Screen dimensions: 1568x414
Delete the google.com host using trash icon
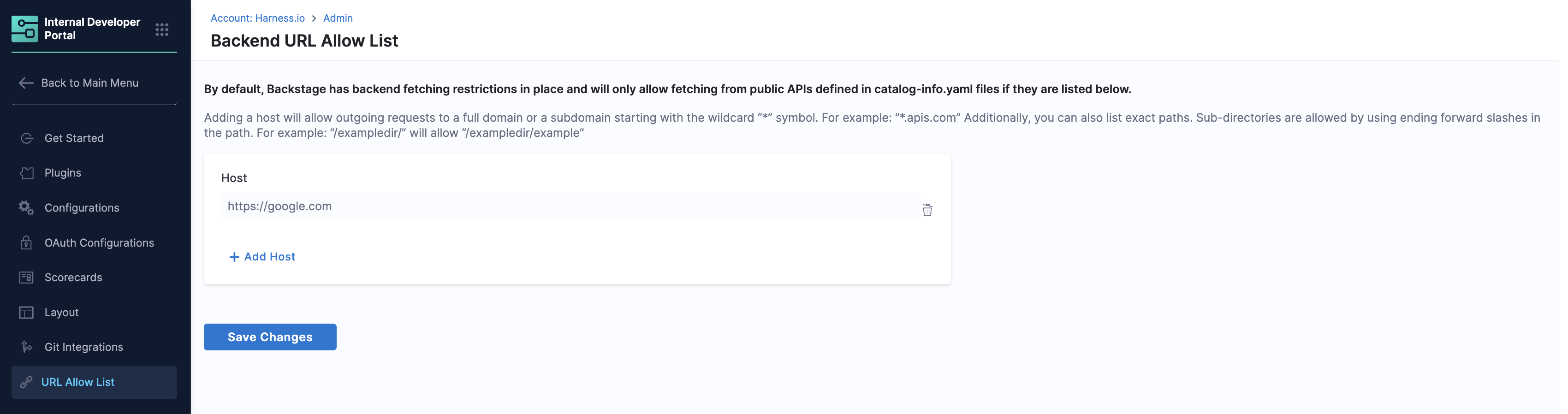(x=927, y=210)
